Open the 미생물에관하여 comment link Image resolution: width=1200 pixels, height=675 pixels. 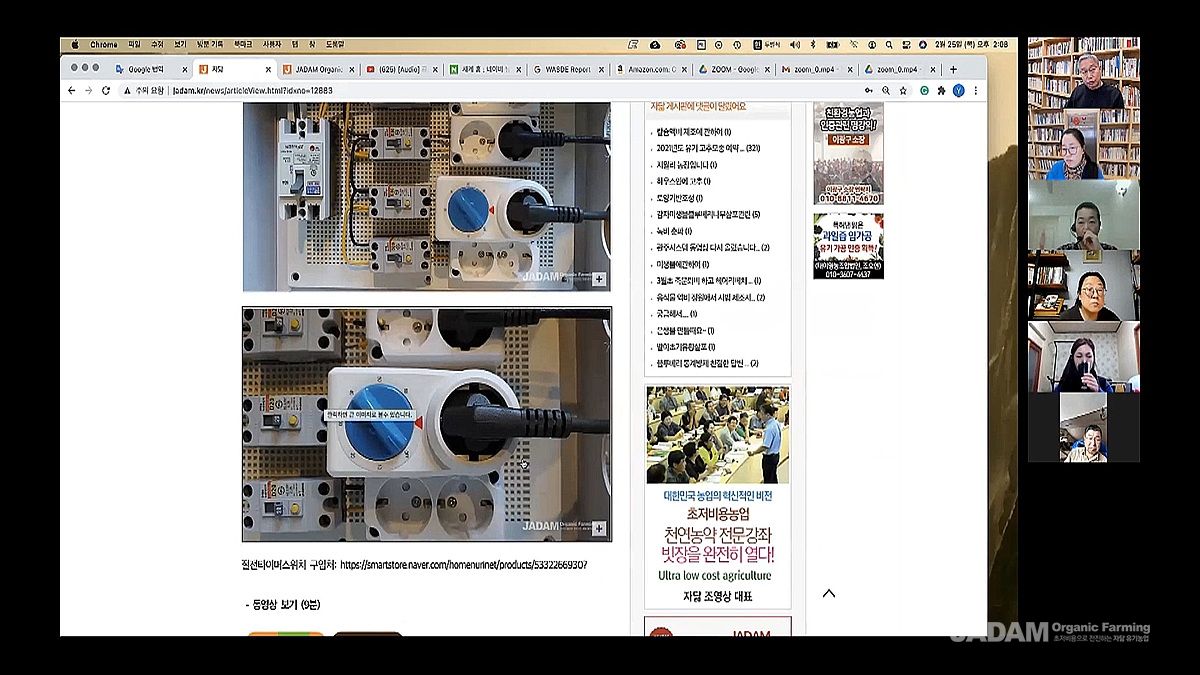tap(682, 264)
